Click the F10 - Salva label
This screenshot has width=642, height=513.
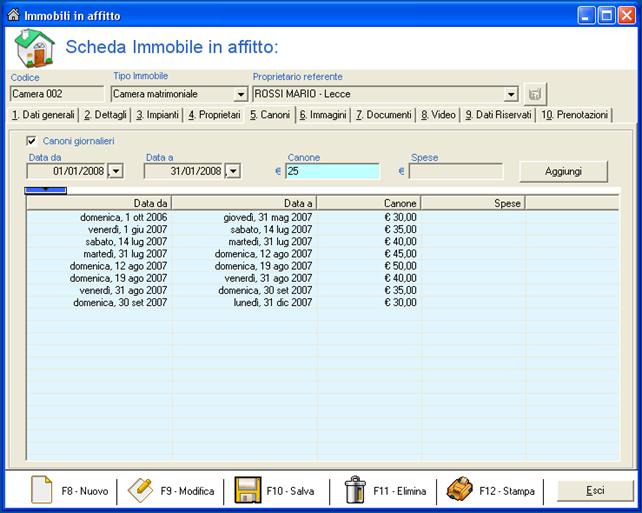pyautogui.click(x=290, y=491)
